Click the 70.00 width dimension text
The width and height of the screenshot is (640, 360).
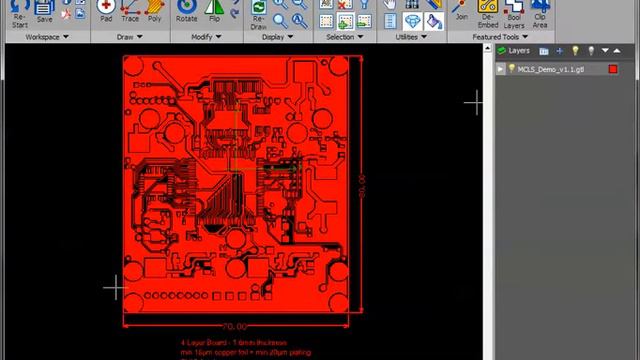(x=235, y=327)
